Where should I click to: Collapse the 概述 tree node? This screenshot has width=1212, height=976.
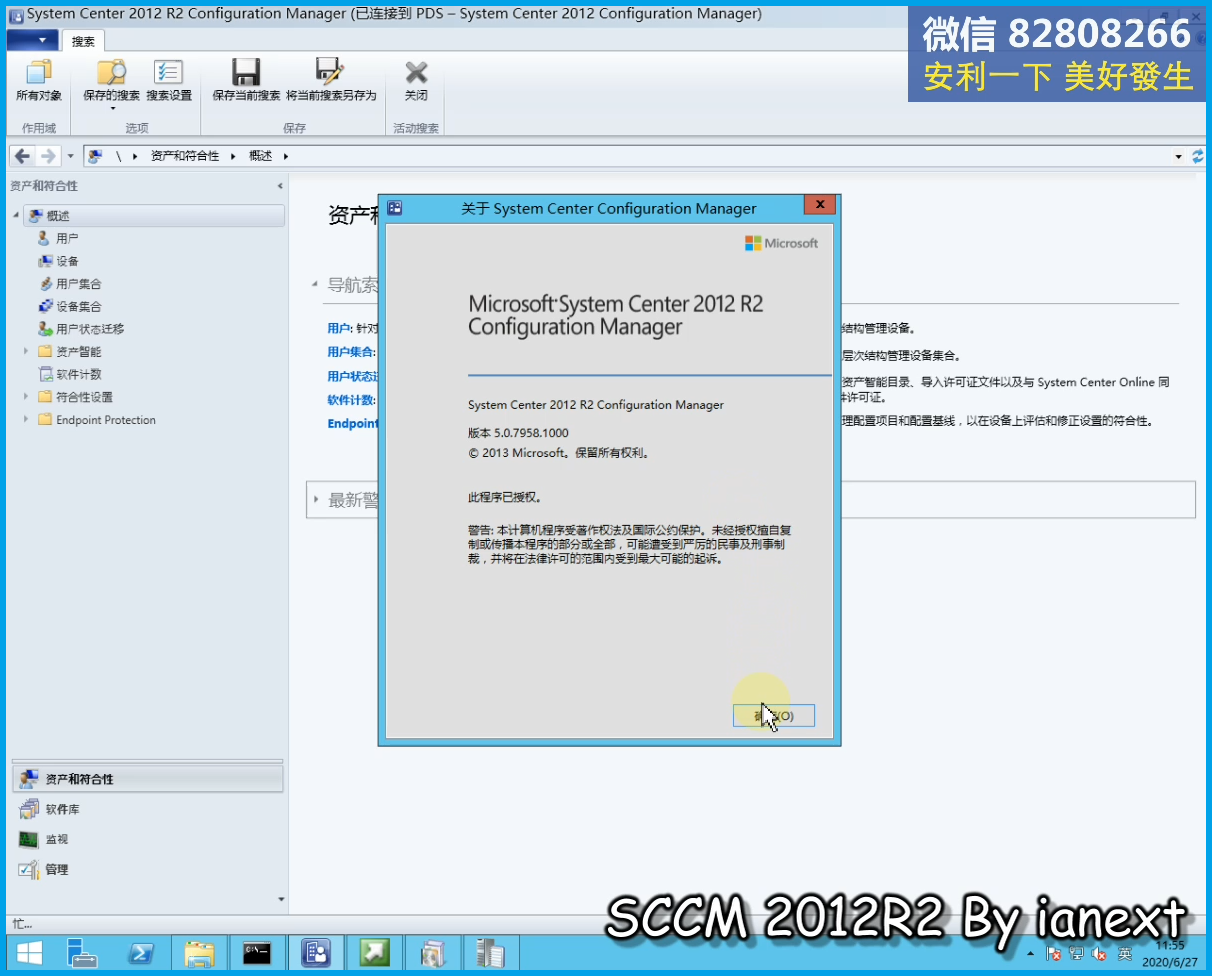pyautogui.click(x=16, y=216)
